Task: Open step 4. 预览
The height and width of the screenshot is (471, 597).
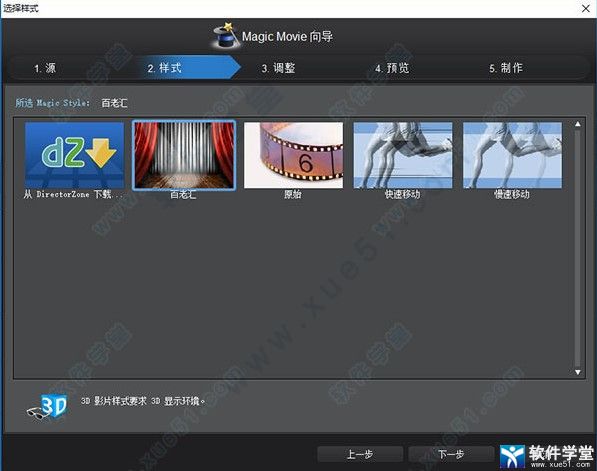Action: [392, 68]
